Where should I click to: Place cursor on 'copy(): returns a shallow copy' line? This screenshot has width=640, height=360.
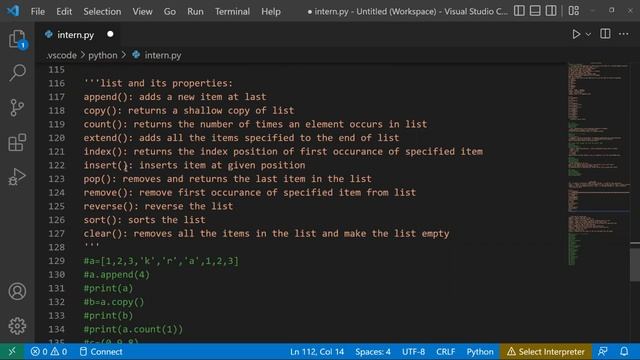[189, 111]
